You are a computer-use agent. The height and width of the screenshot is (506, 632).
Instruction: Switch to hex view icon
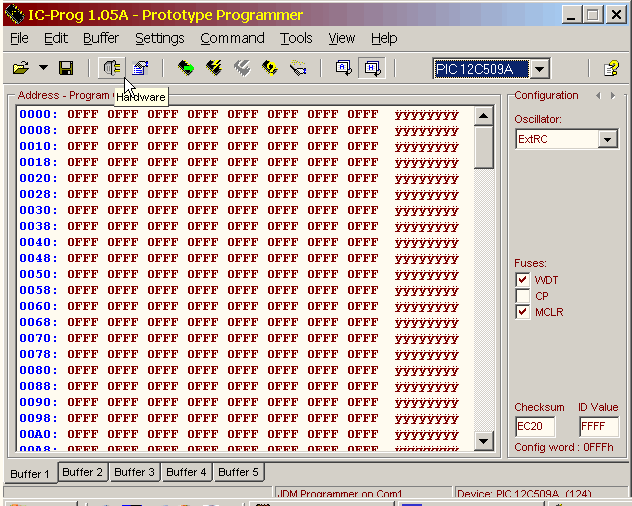[372, 68]
